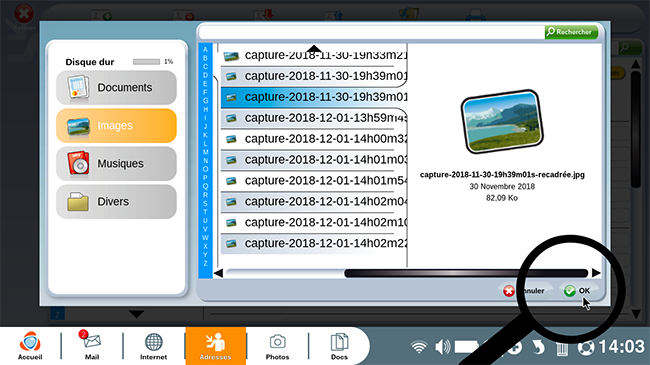The image size is (650, 365).
Task: Click the Wi-Fi status icon
Action: 419,347
